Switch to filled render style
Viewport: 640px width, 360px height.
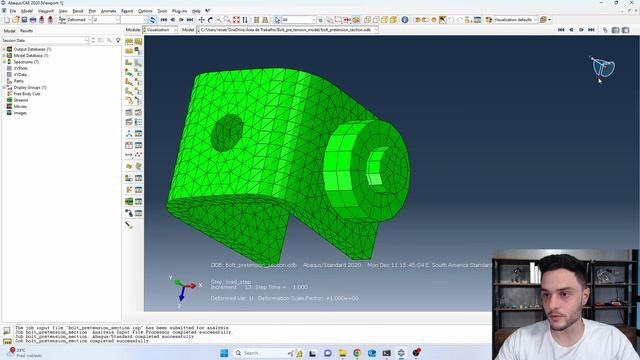tap(384, 20)
